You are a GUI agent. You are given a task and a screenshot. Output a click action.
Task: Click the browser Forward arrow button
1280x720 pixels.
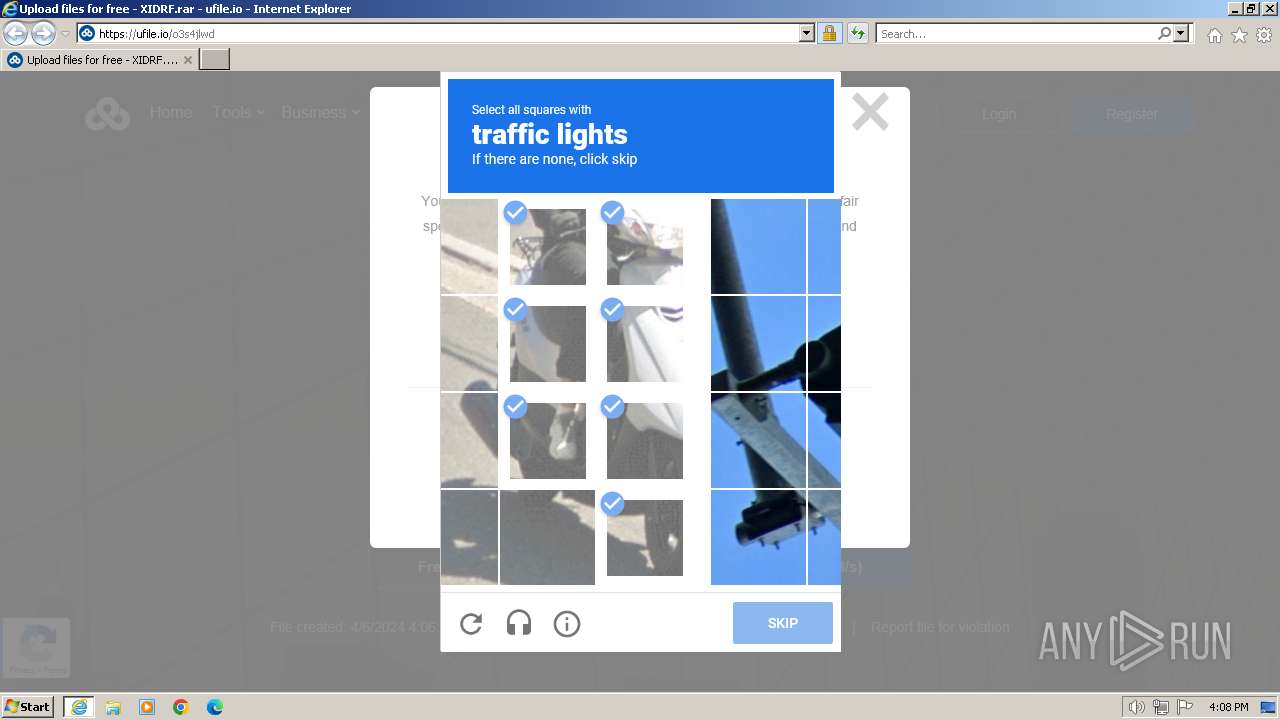click(x=43, y=33)
